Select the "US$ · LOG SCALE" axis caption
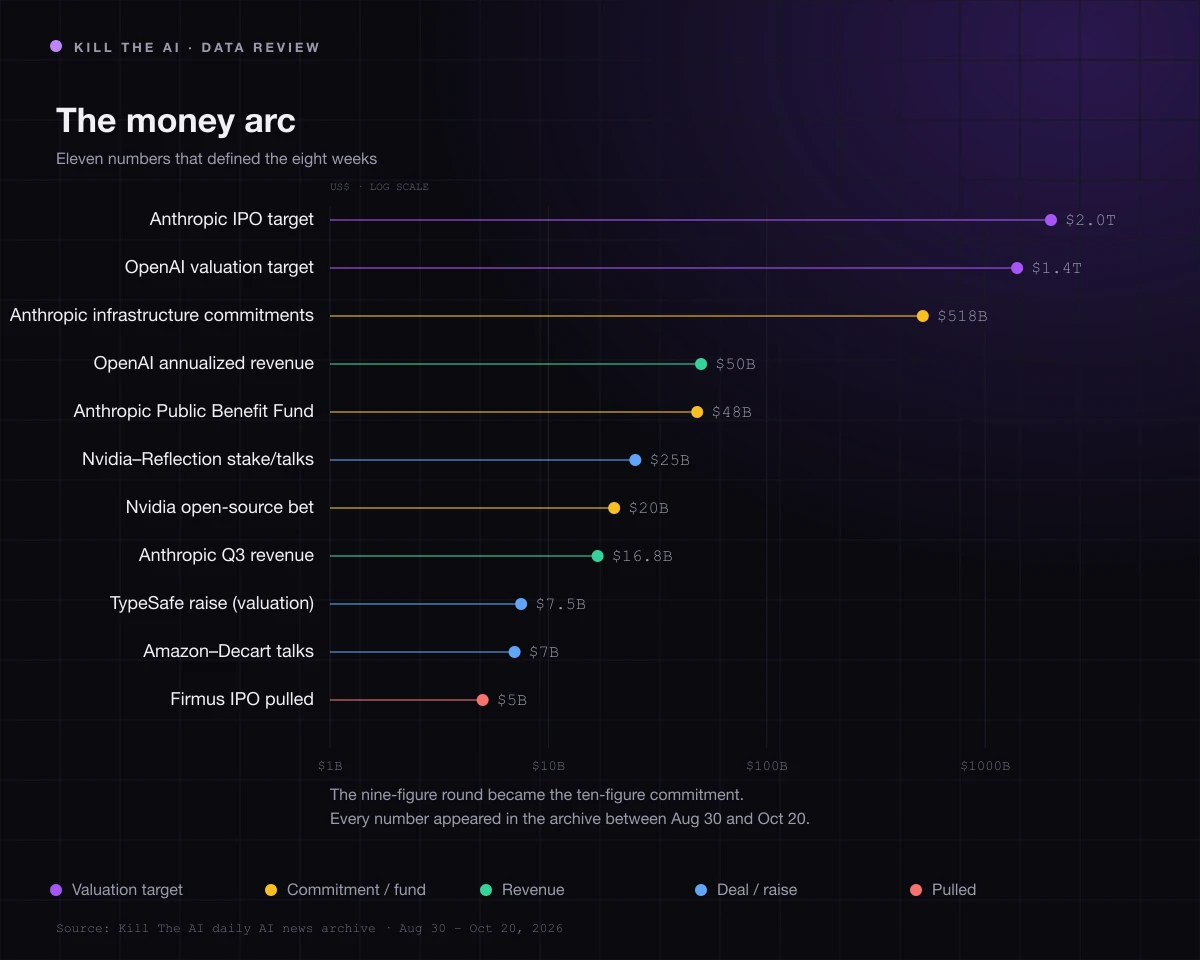The height and width of the screenshot is (960, 1200). click(x=379, y=187)
